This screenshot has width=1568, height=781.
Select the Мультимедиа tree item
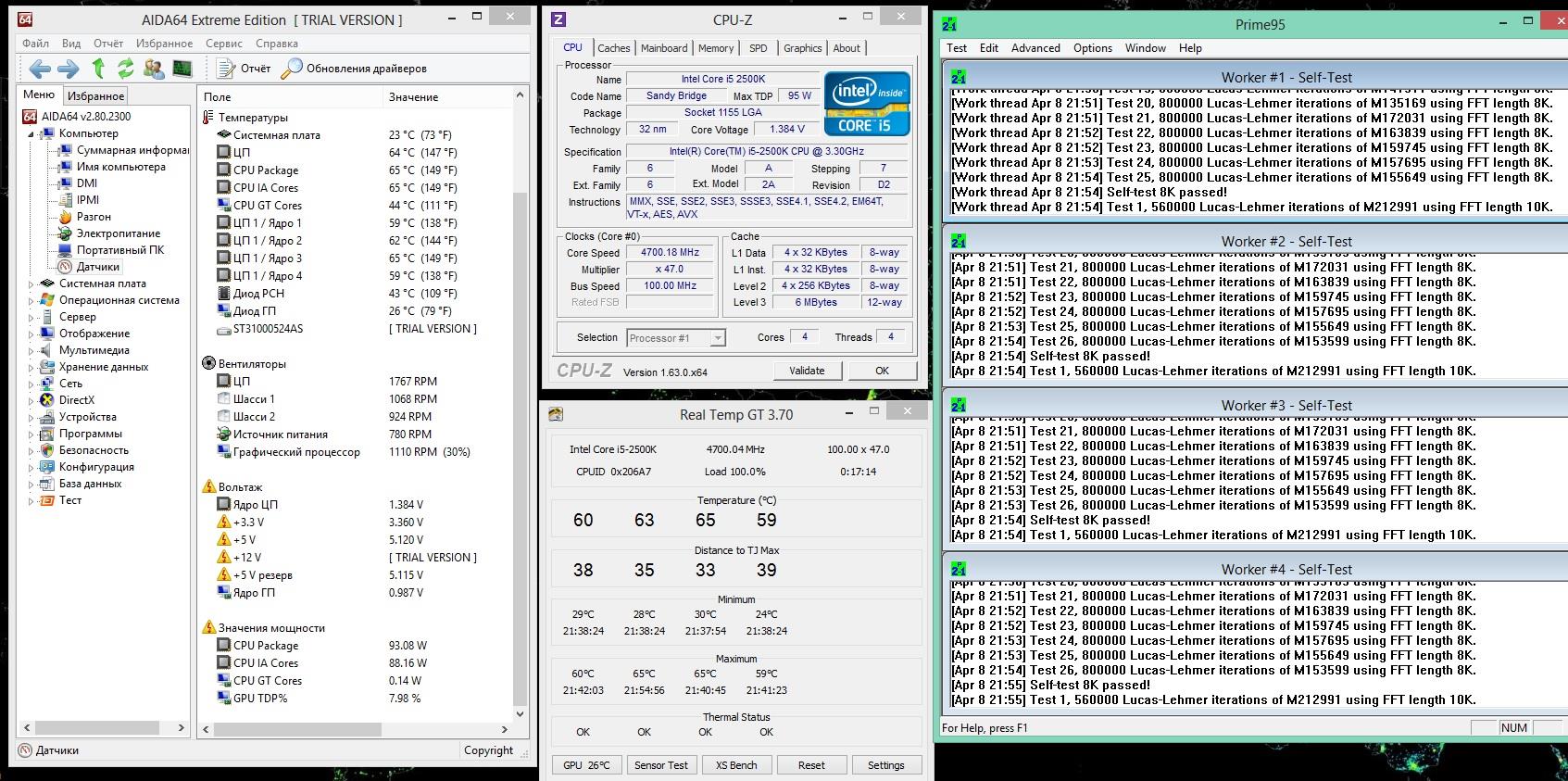point(85,350)
